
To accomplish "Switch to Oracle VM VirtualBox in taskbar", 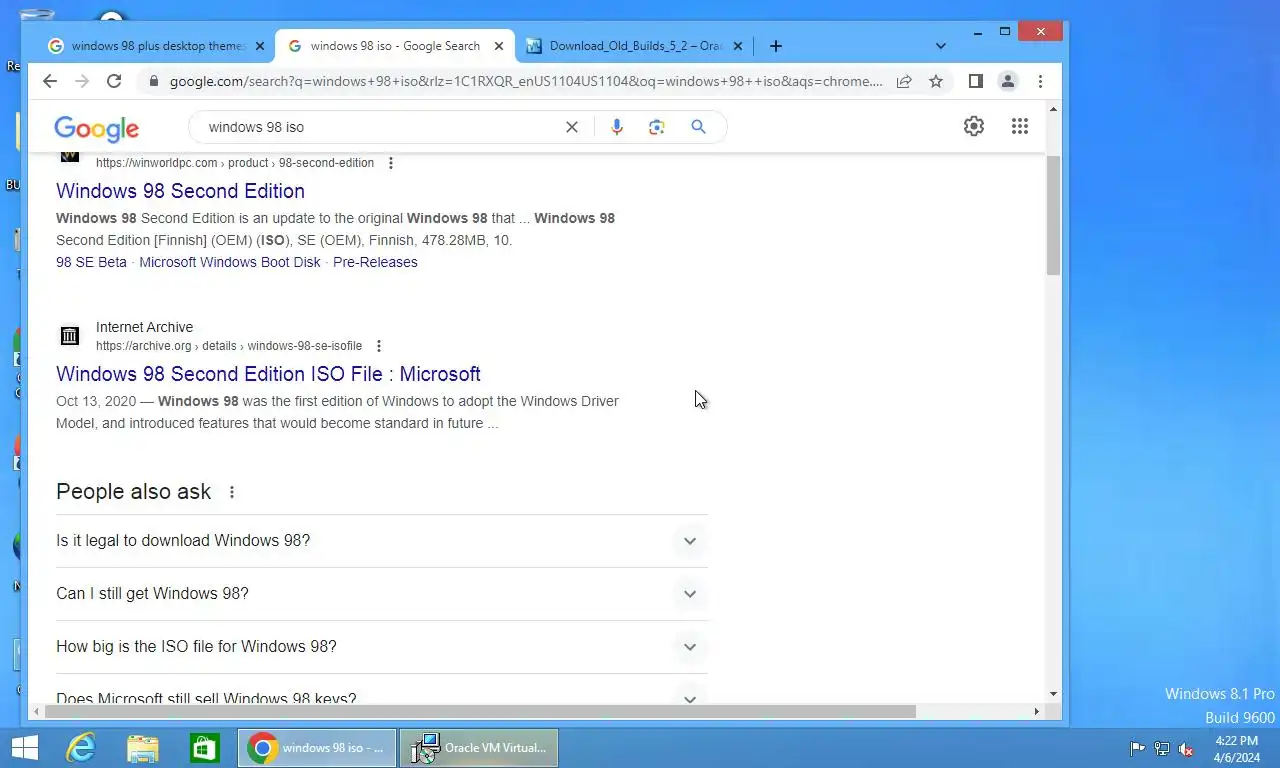I will coord(479,748).
